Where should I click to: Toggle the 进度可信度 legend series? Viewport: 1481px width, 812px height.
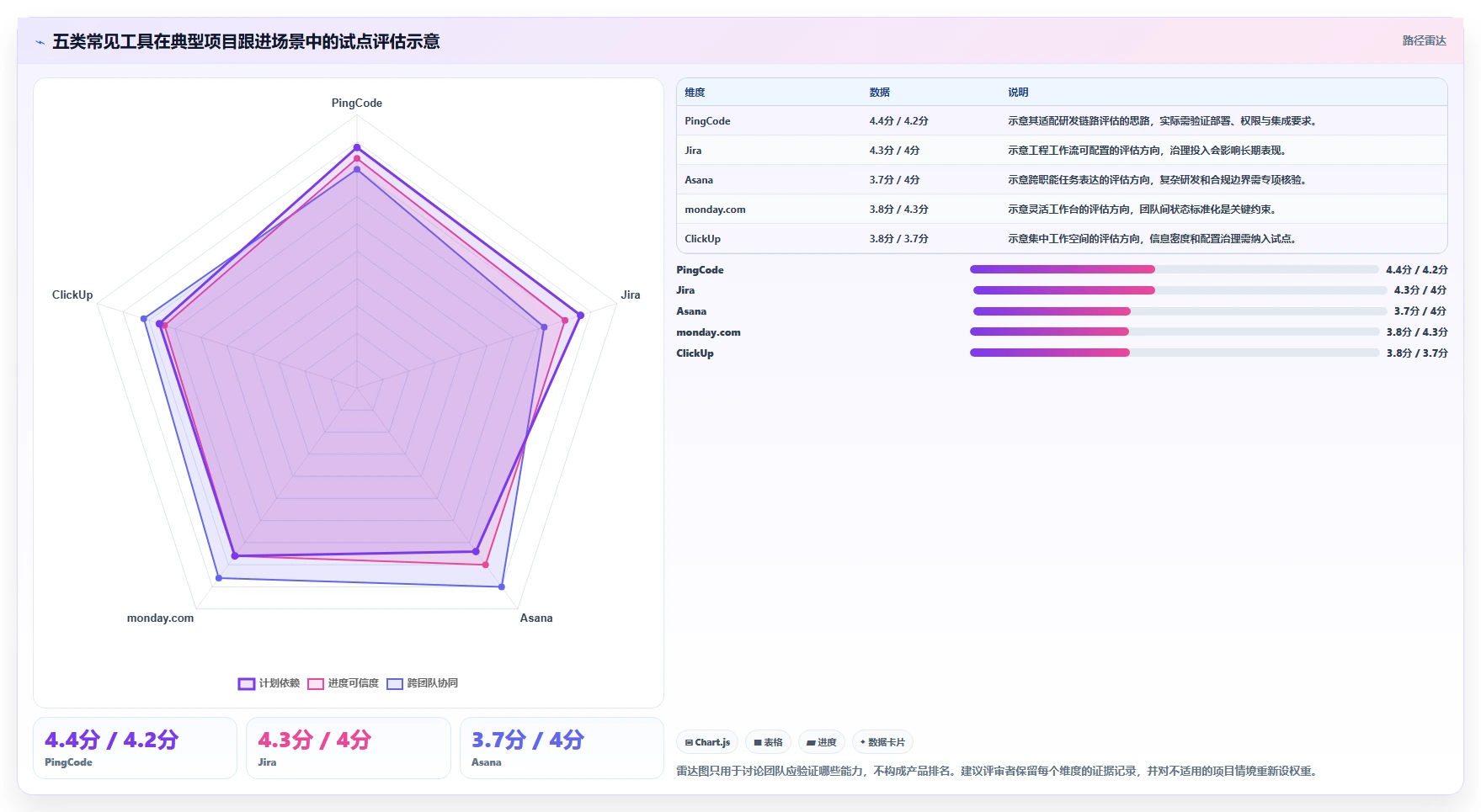pos(343,683)
